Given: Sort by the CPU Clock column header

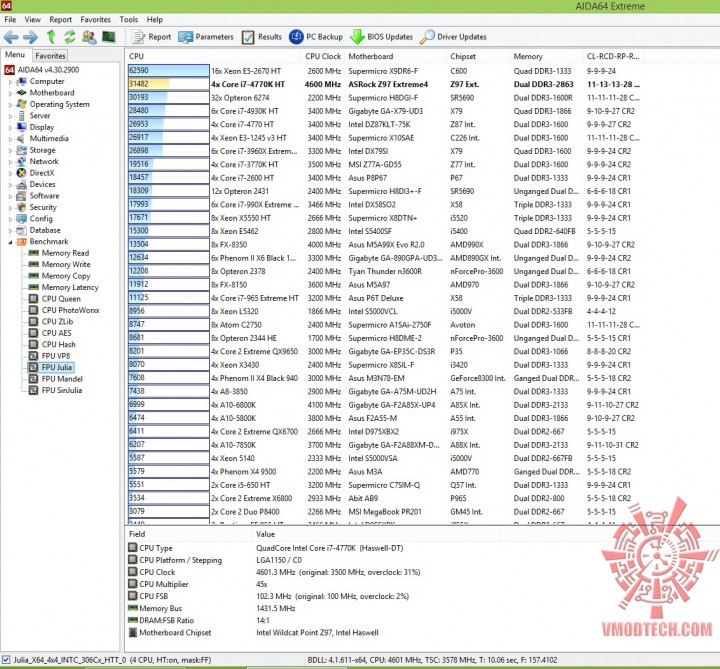Looking at the screenshot, I should click(x=323, y=56).
